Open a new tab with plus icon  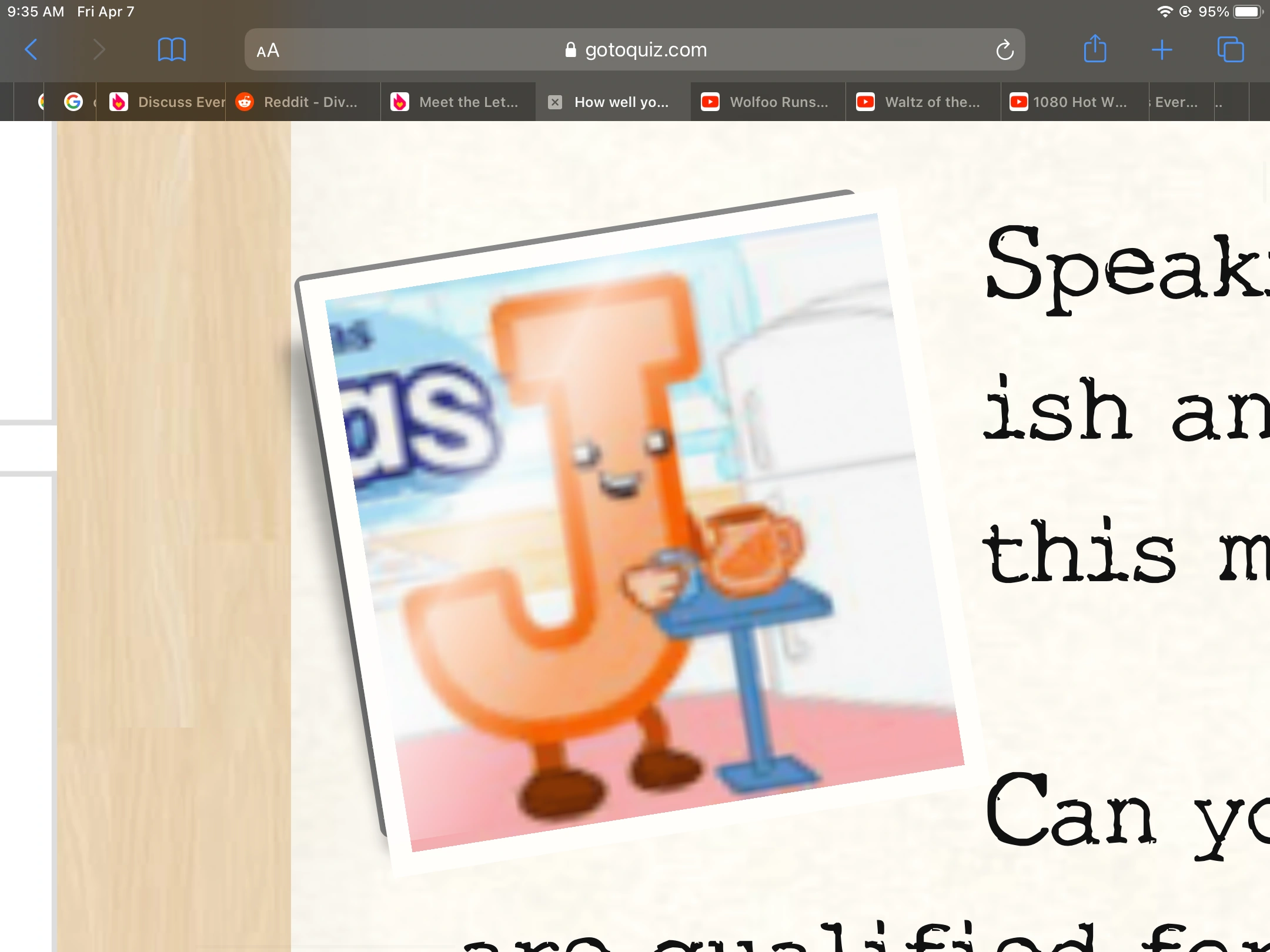[x=1161, y=50]
